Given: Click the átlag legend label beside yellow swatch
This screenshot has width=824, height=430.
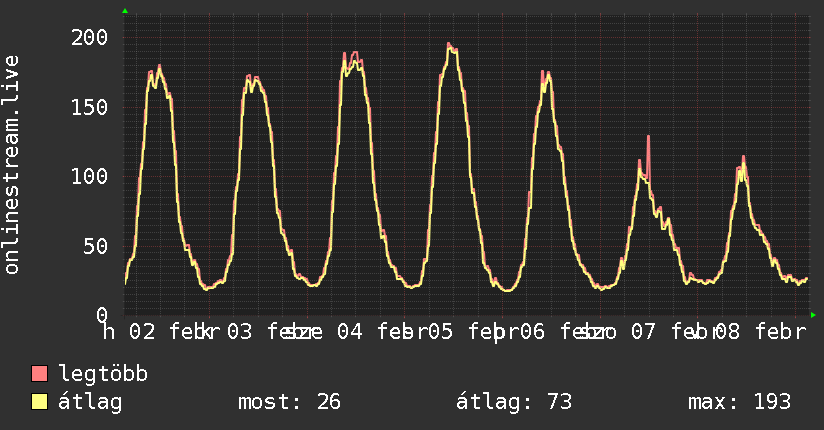Looking at the screenshot, I should (x=90, y=402).
